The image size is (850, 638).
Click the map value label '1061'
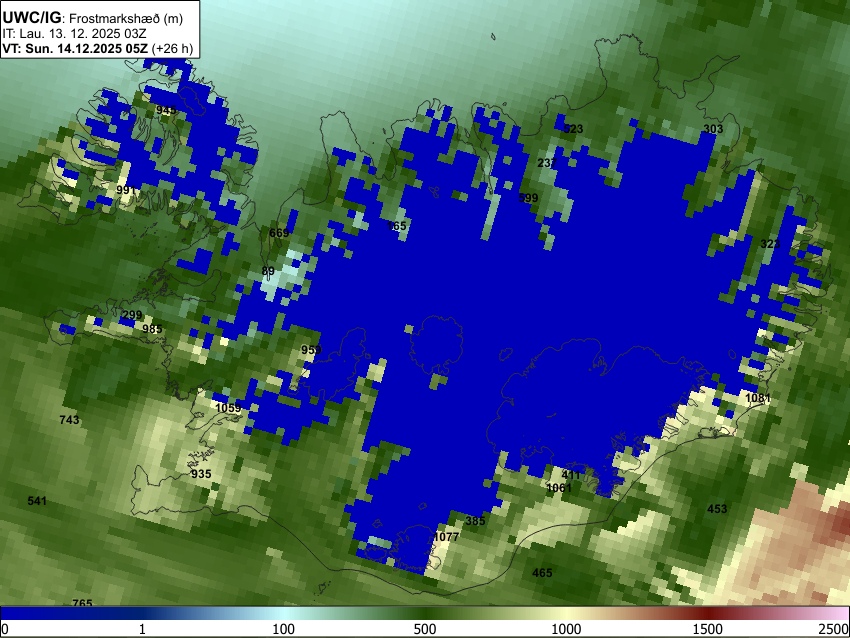coord(559,488)
